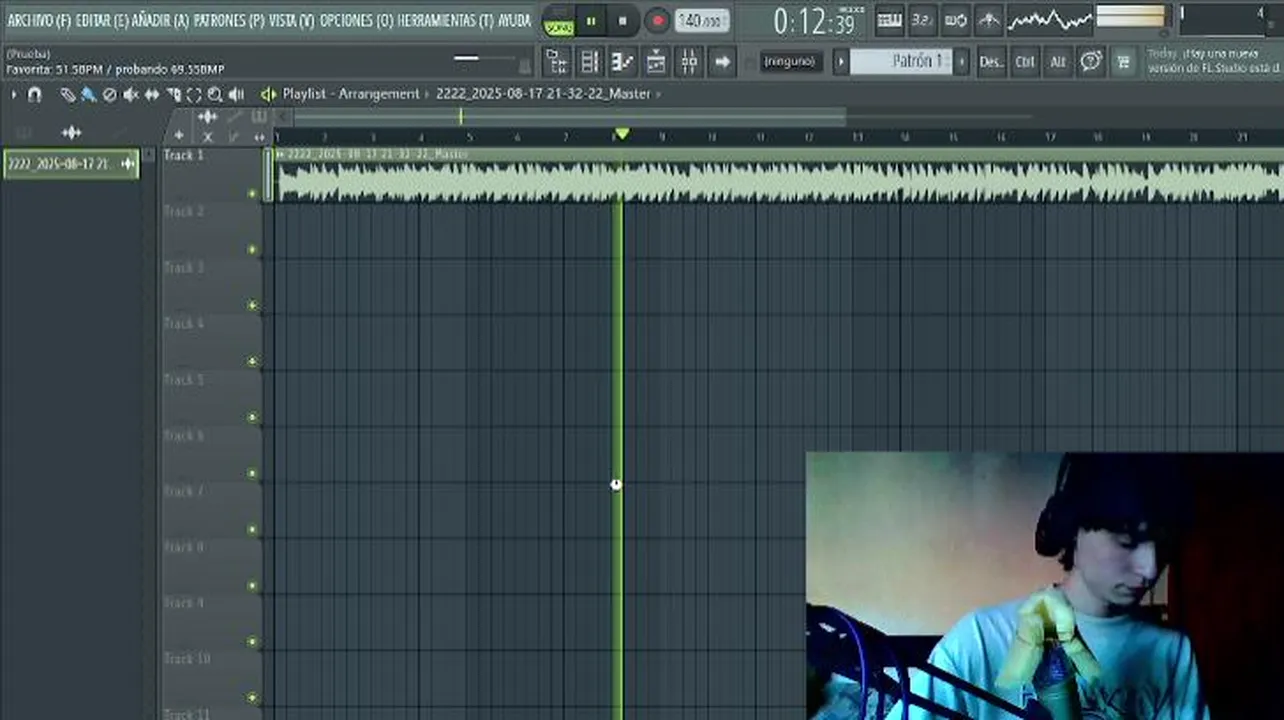Select the Mute tool in playlist toolbar

(x=130, y=94)
